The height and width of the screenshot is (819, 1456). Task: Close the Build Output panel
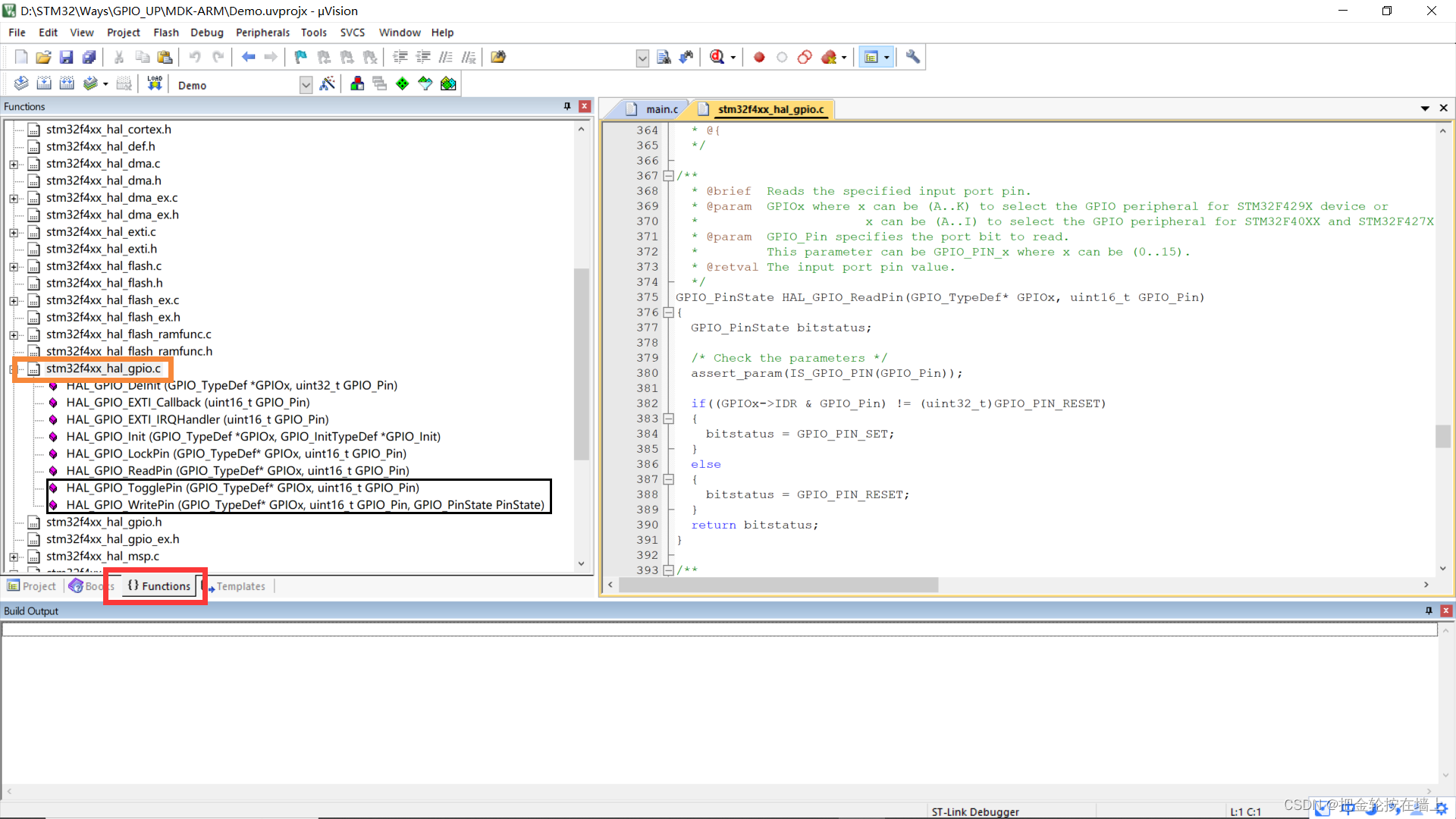click(1446, 610)
